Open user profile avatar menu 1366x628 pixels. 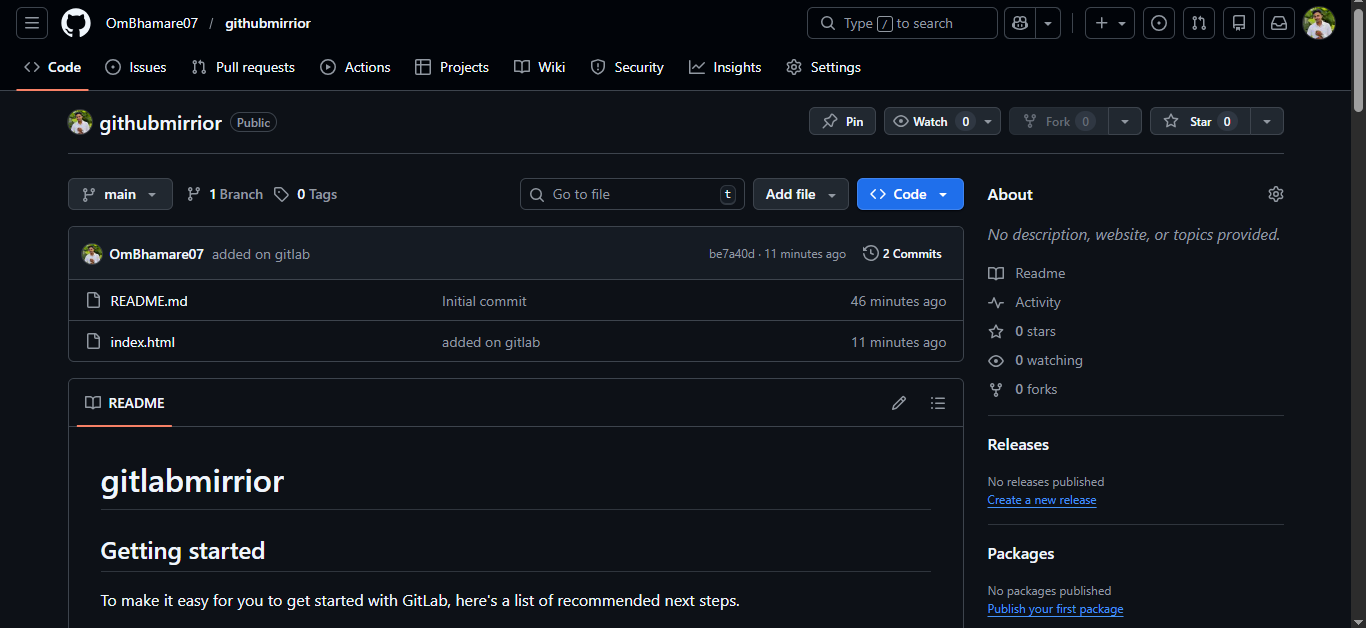(x=1319, y=23)
